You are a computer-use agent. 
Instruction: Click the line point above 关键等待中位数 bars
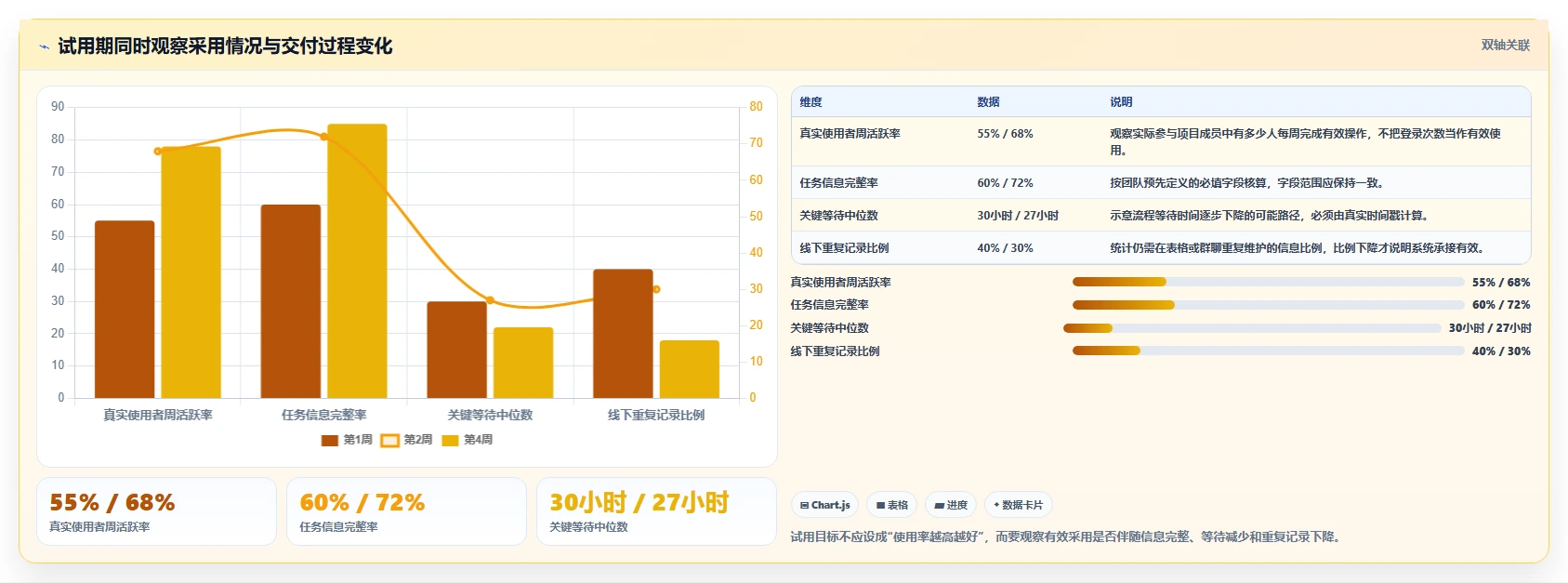tap(490, 300)
